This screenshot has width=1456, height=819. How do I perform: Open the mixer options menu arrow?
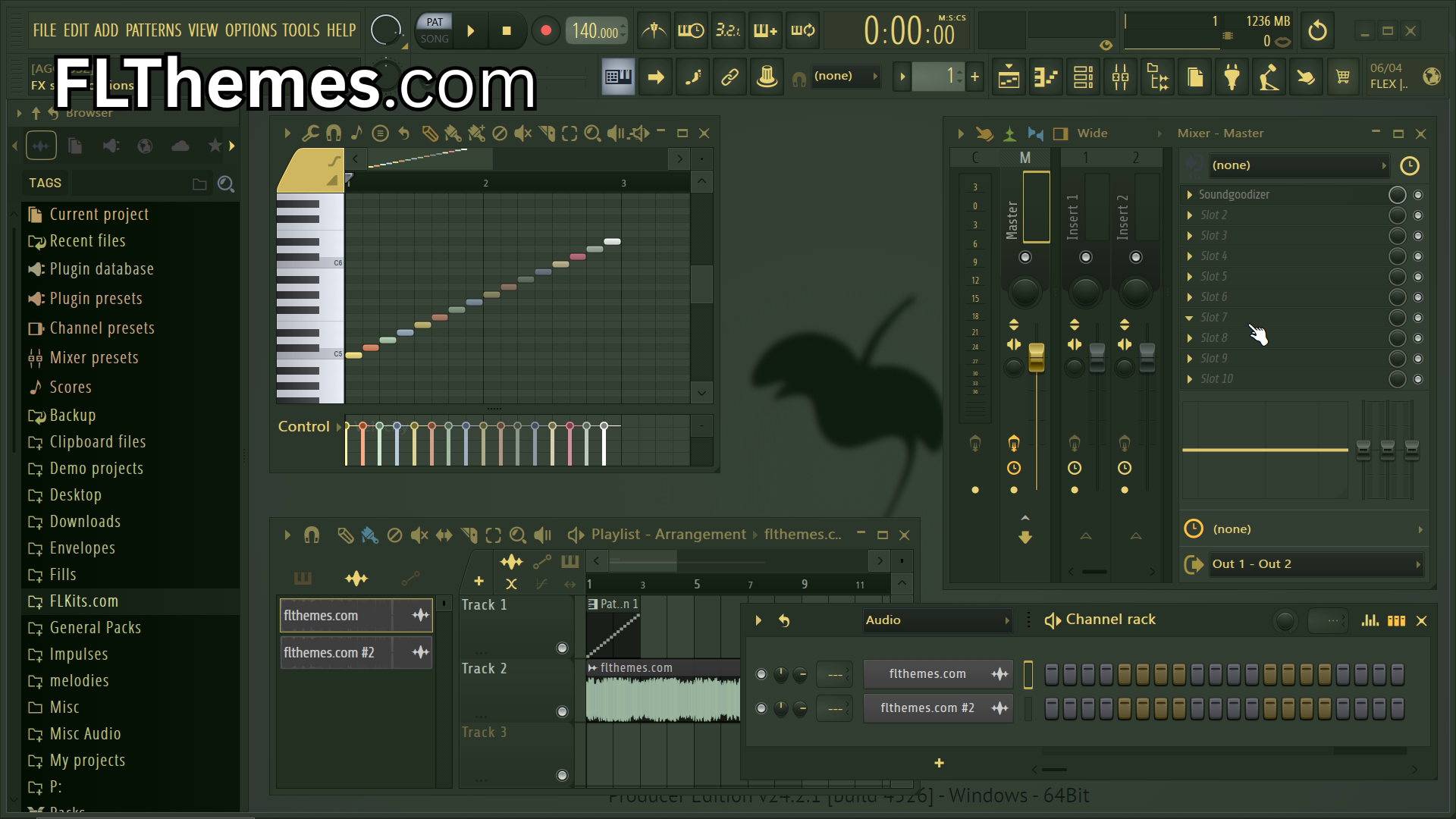click(961, 134)
